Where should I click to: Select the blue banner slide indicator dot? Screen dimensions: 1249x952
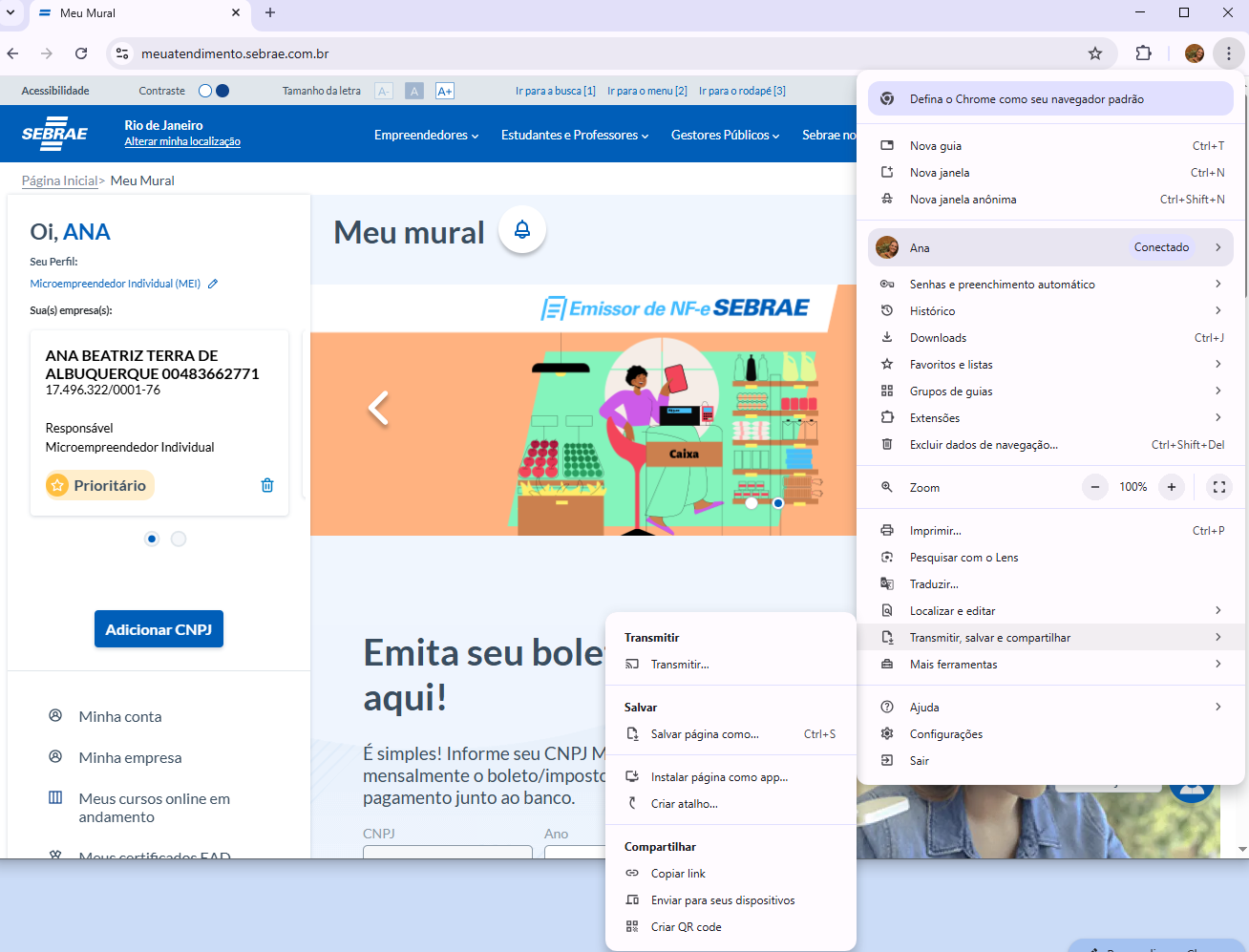coord(778,502)
